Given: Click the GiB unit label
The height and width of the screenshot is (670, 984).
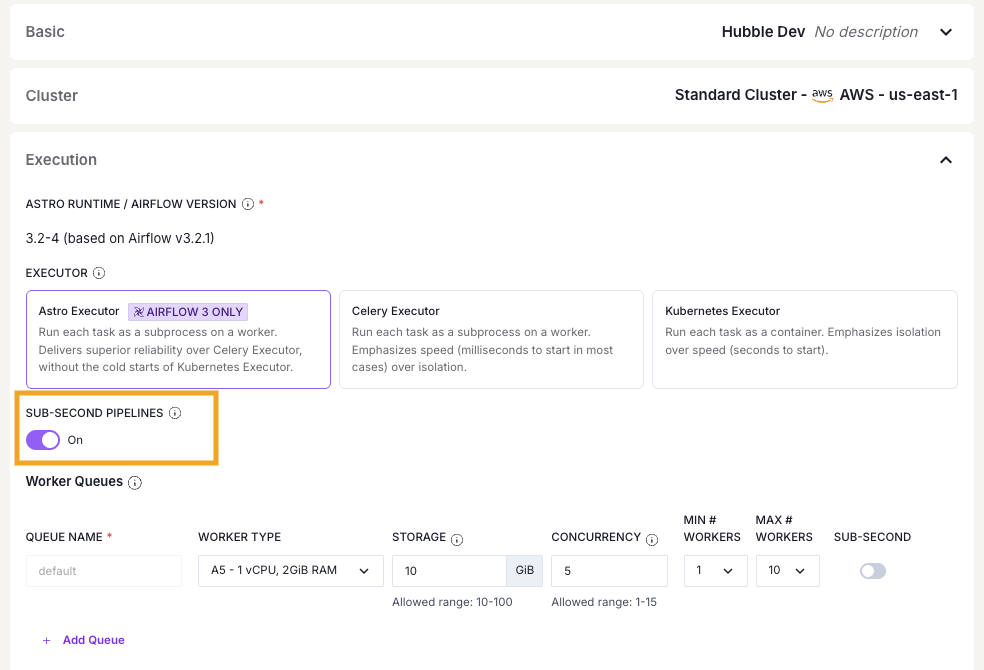Looking at the screenshot, I should pos(525,570).
